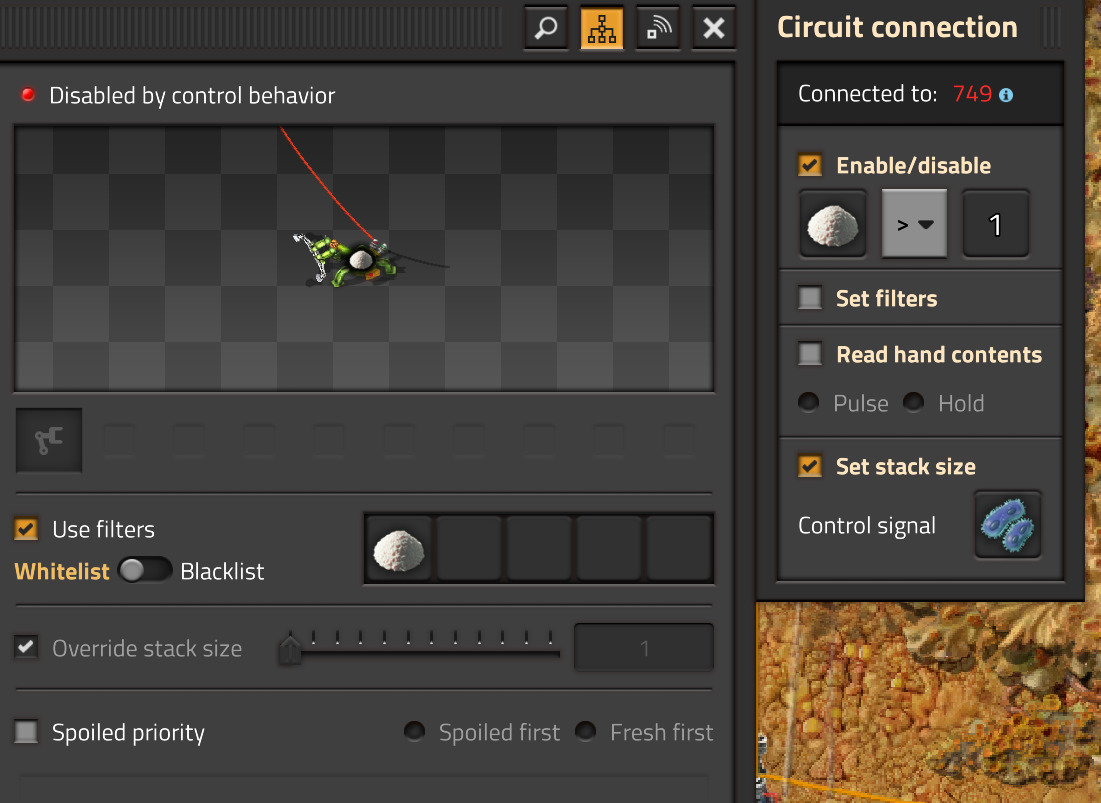Click the constant value 1 button
Screen dimensions: 1101x803
(x=995, y=224)
